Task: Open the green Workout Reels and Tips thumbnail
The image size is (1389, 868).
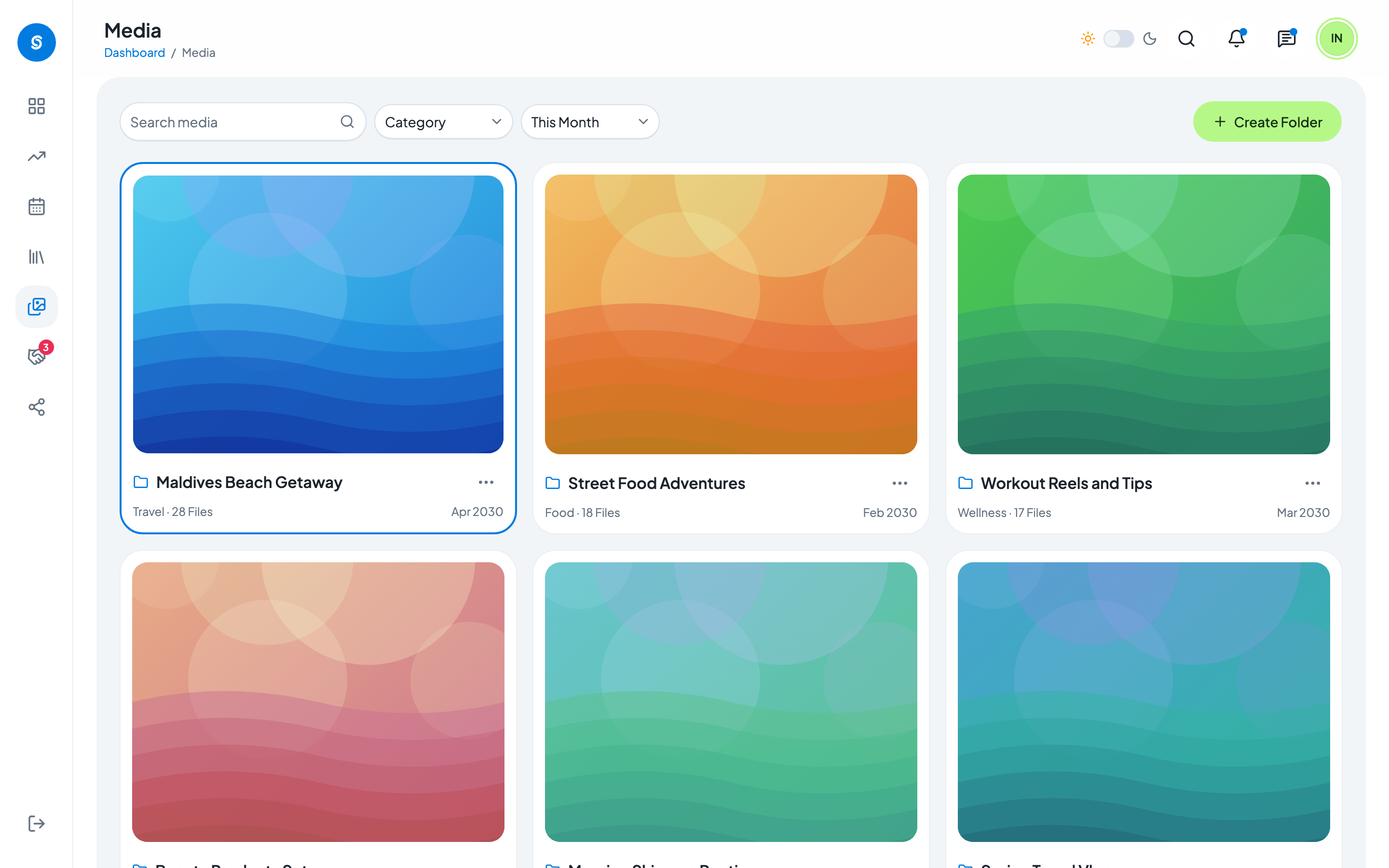Action: [x=1144, y=314]
